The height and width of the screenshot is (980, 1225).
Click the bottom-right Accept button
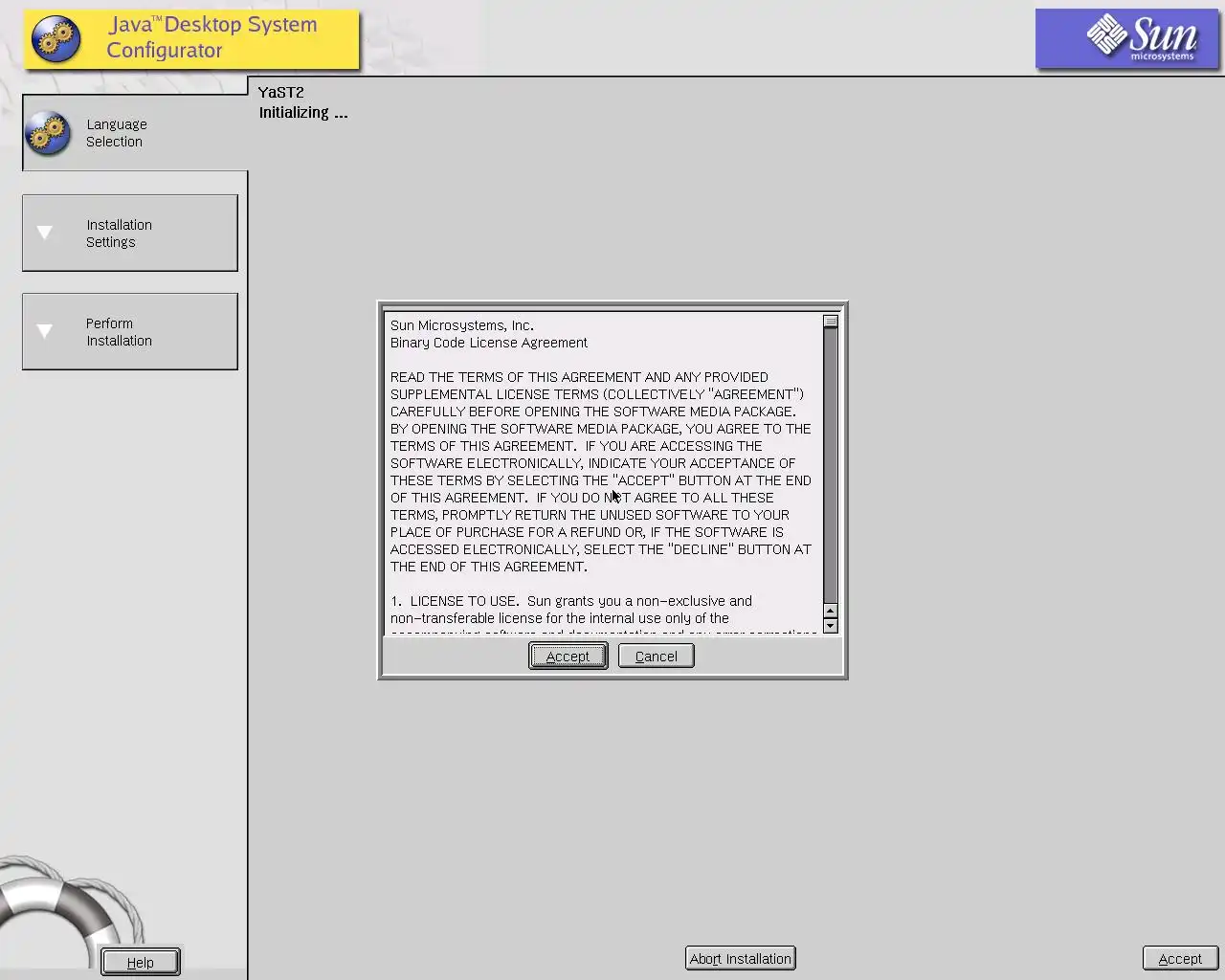click(x=1180, y=958)
